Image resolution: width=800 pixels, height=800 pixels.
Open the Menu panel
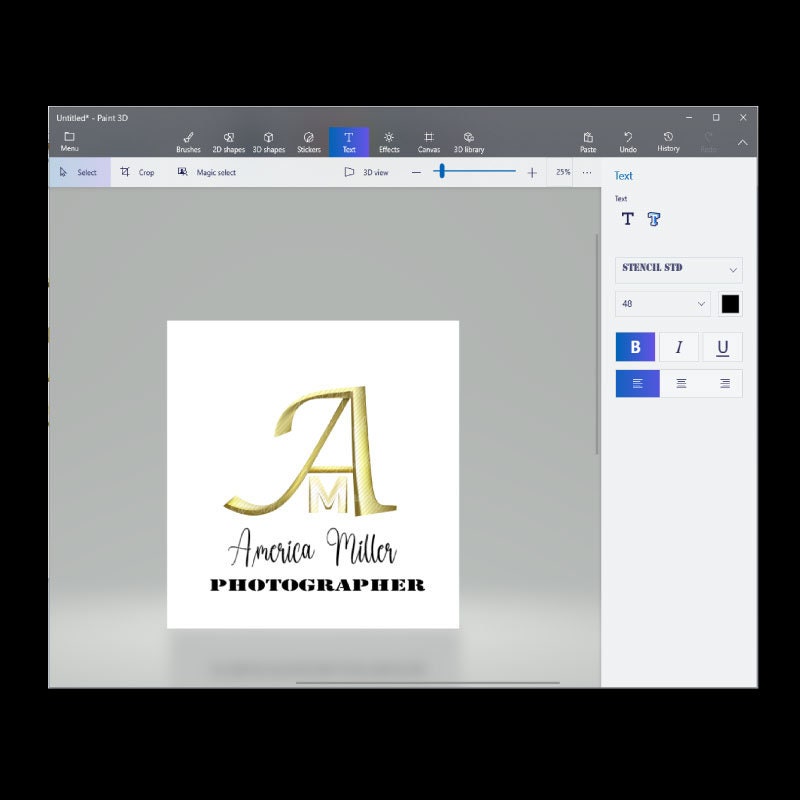(68, 141)
